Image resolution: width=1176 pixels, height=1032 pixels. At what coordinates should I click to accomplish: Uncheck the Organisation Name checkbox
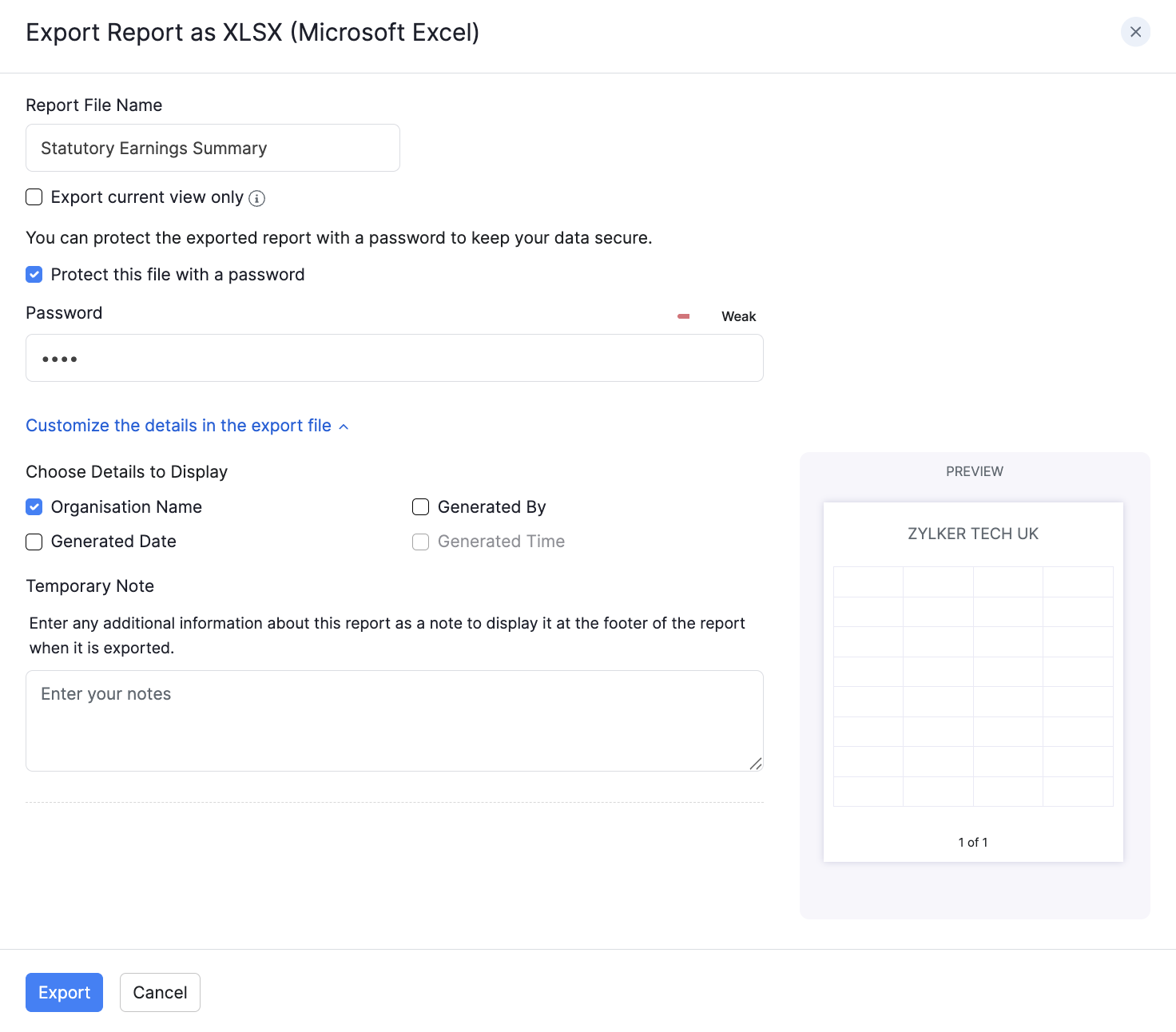coord(34,507)
